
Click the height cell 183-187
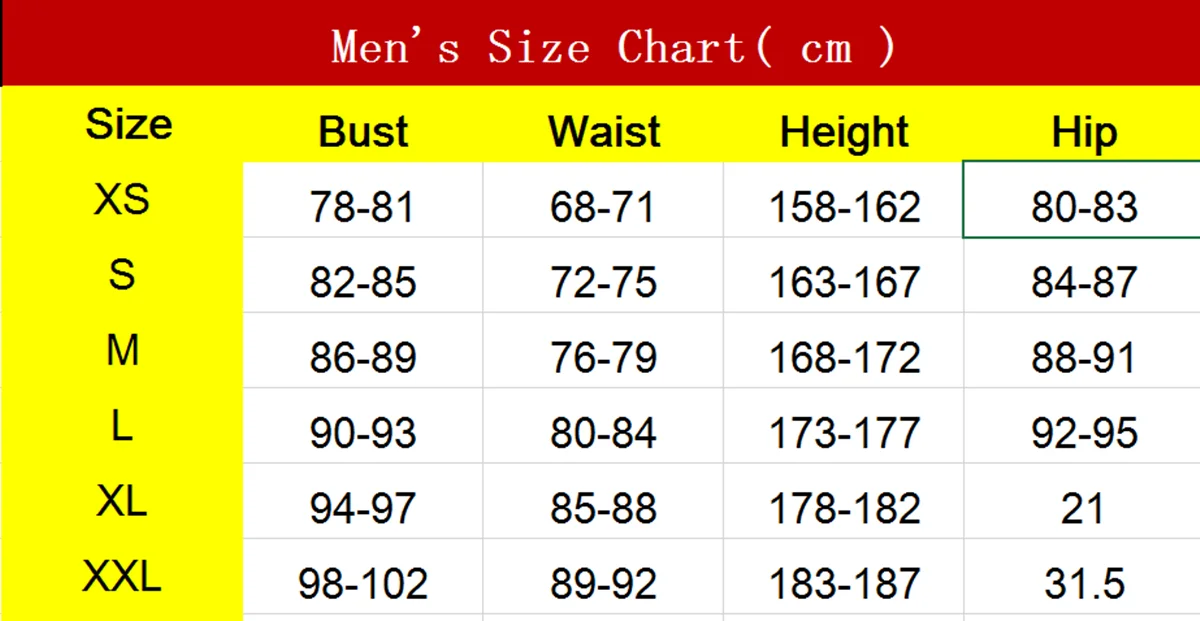[x=843, y=577]
